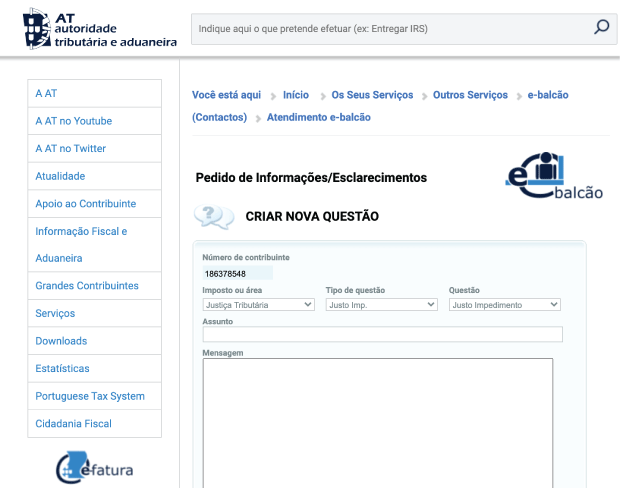
Task: Expand the Questão dropdown
Action: click(x=504, y=304)
